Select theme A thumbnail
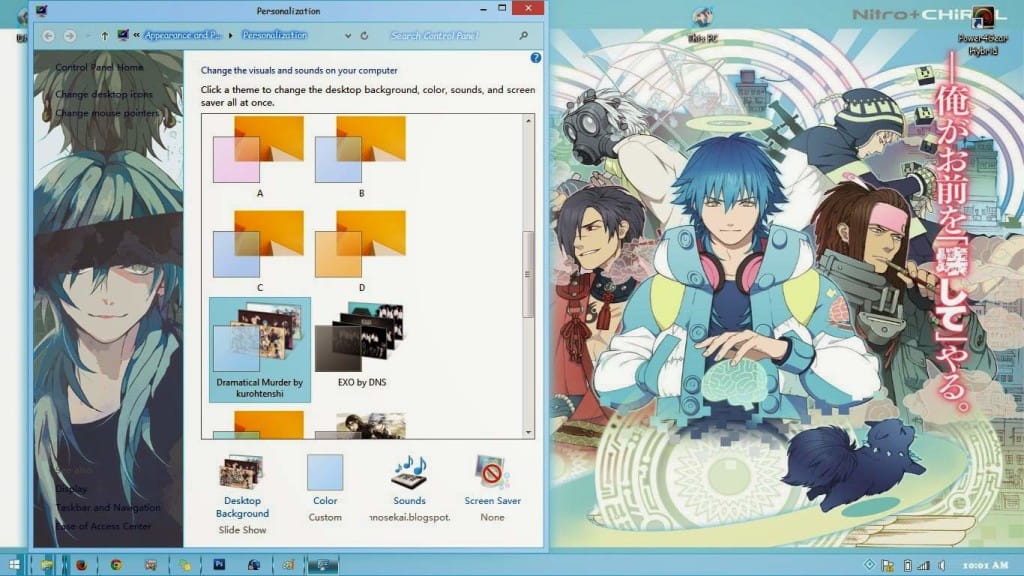Viewport: 1024px width, 576px height. click(x=259, y=150)
